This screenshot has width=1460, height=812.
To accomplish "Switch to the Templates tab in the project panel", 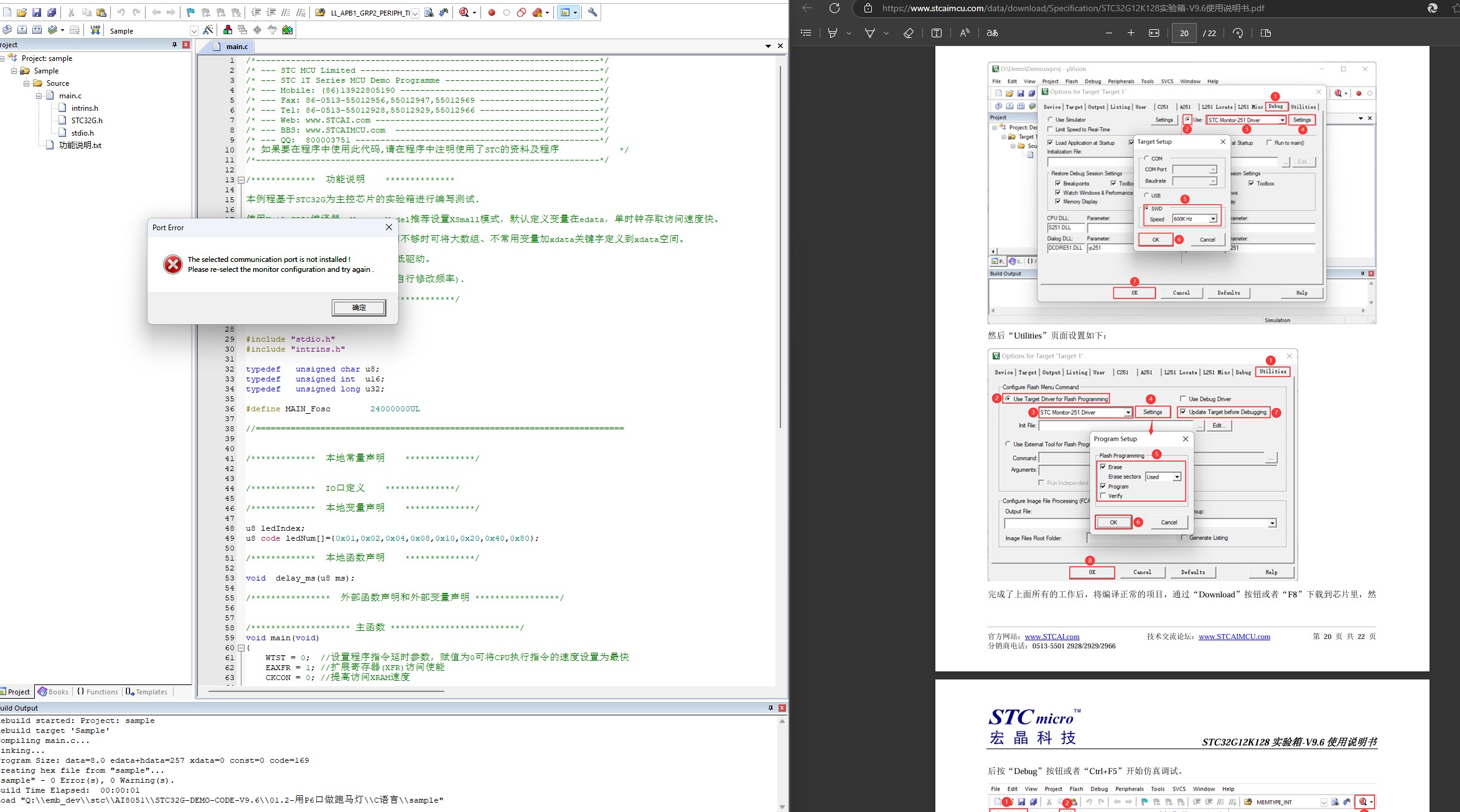I will [147, 692].
